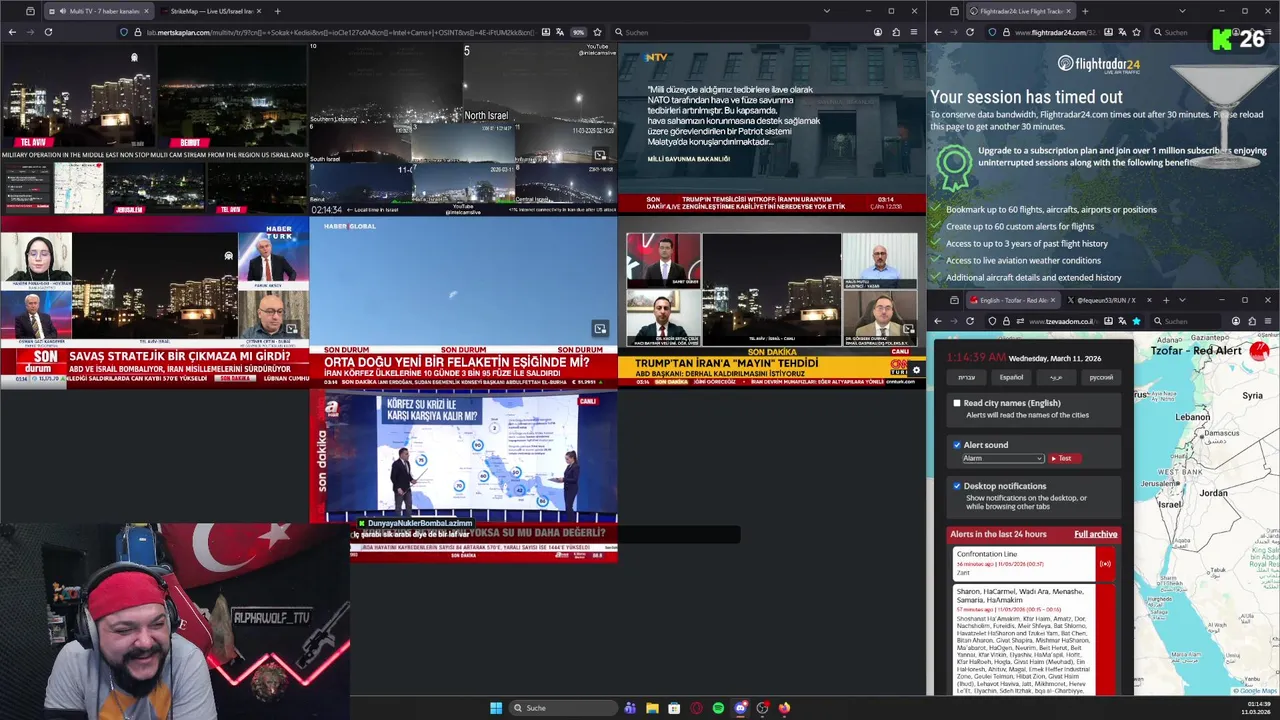Open Firefox menu in Tzofar window
The height and width of the screenshot is (720, 1280).
coord(1268,321)
